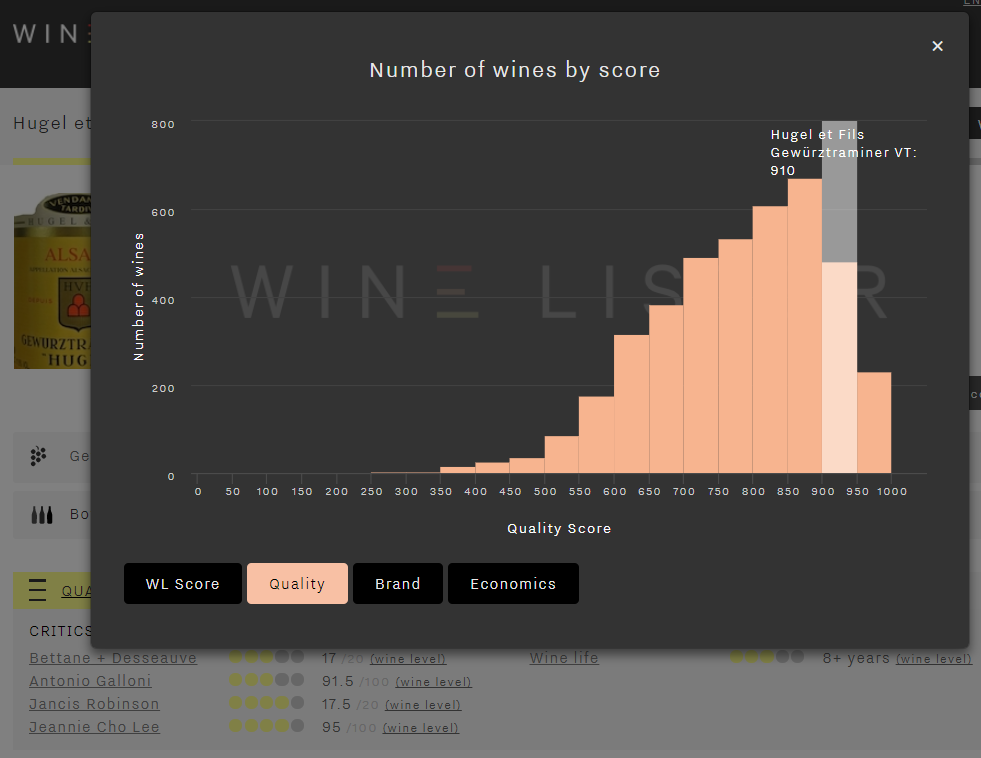Switch chart to WL Score
The image size is (981, 758).
coord(183,584)
